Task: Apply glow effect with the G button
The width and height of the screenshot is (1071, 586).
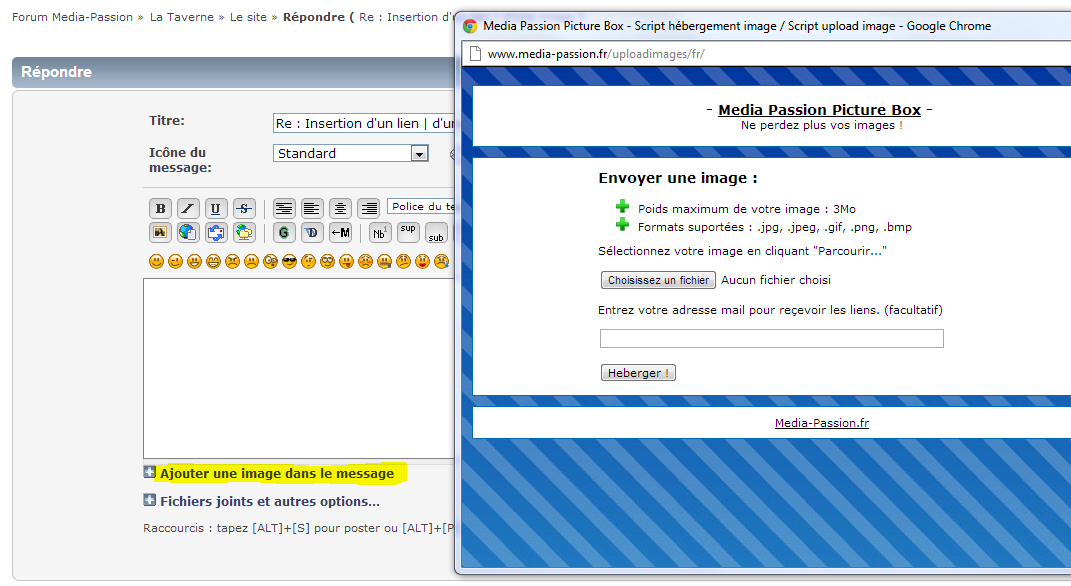Action: click(284, 232)
